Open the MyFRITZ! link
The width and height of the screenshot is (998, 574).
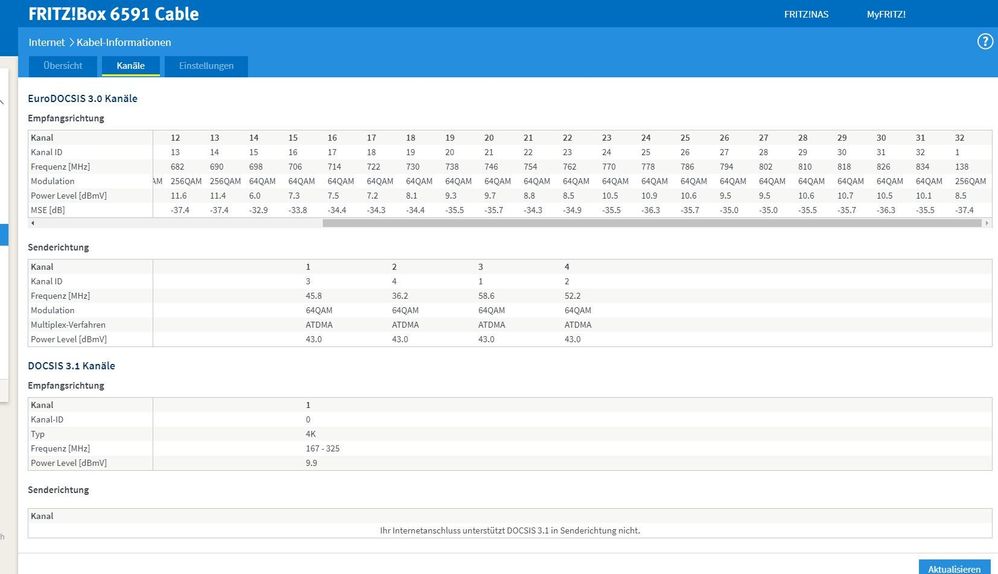[886, 14]
